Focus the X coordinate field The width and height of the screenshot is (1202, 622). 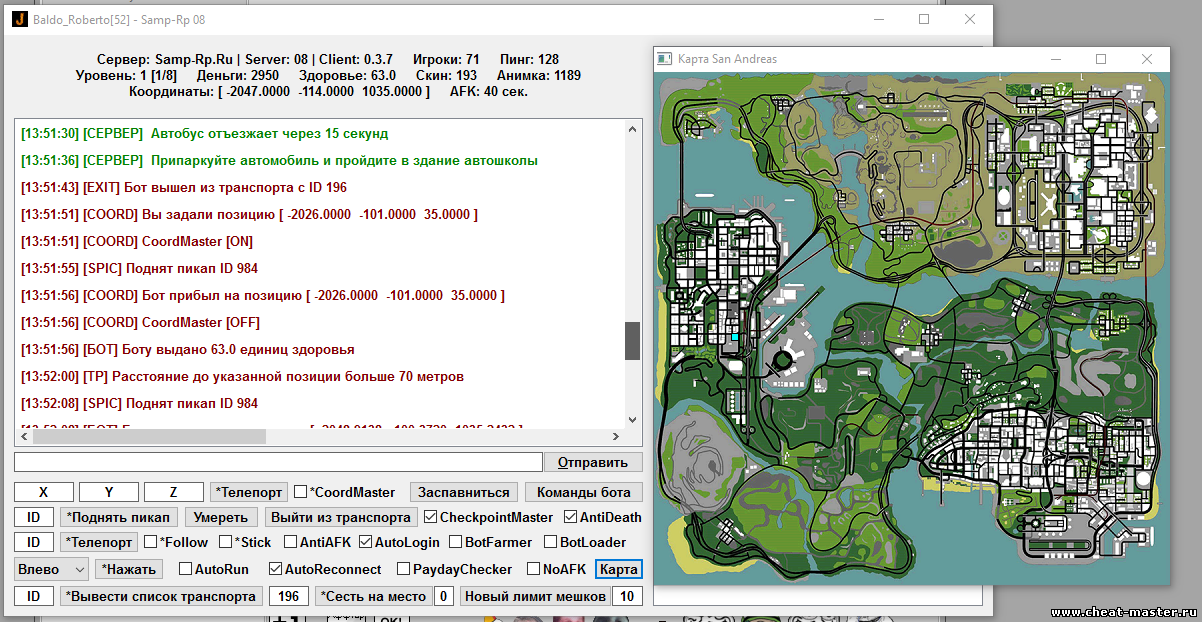click(43, 492)
